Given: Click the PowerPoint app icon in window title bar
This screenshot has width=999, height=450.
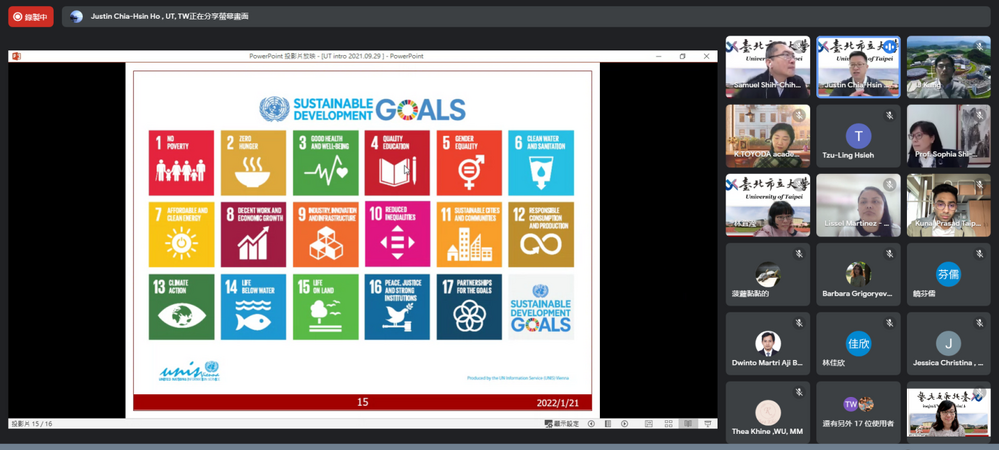Looking at the screenshot, I should (x=16, y=56).
